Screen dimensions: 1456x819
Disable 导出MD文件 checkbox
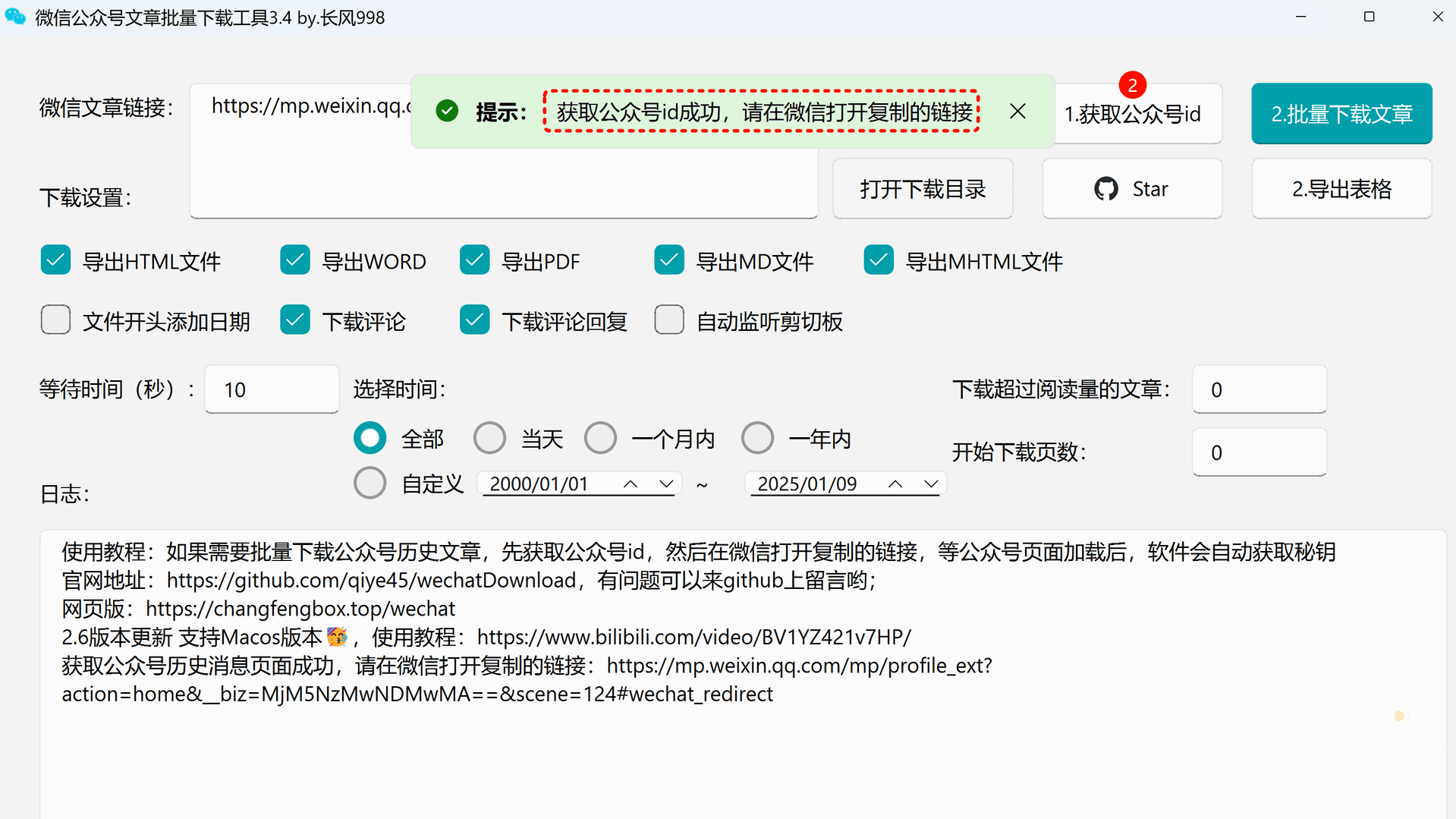tap(669, 260)
